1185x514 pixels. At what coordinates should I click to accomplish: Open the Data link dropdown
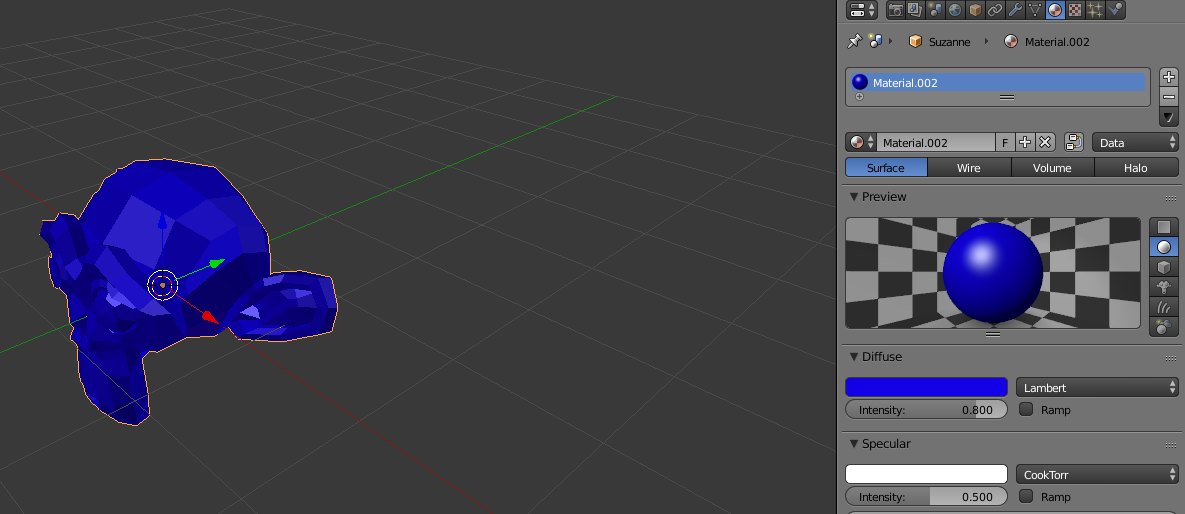(x=1135, y=142)
